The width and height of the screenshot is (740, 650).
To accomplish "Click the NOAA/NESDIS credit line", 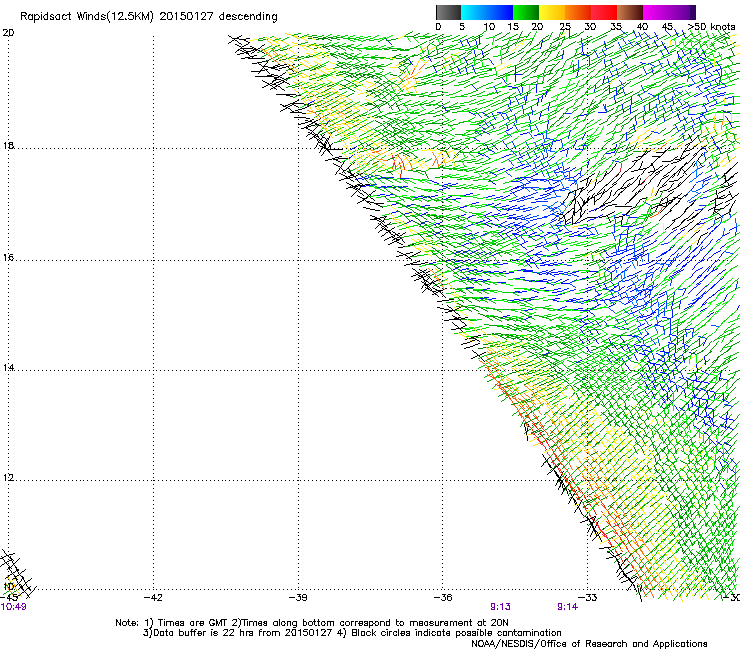I will [589, 644].
